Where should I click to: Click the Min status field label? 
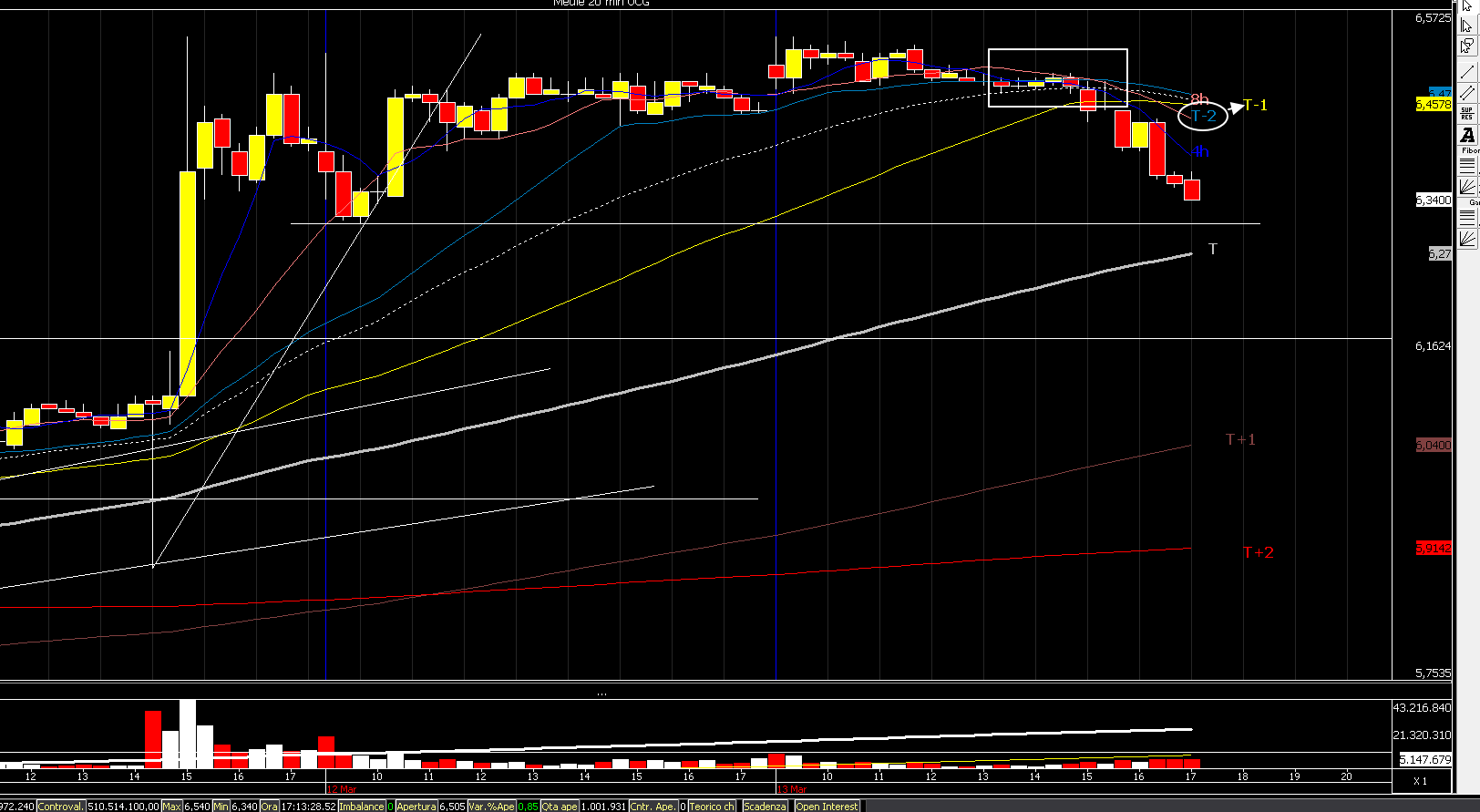(221, 807)
